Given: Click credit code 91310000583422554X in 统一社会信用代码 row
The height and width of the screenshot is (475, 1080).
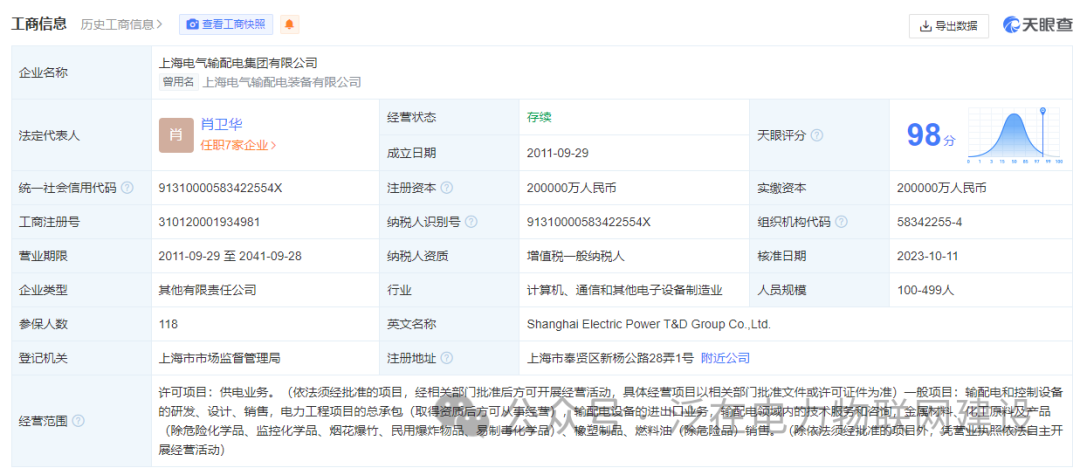Looking at the screenshot, I should (x=220, y=187).
